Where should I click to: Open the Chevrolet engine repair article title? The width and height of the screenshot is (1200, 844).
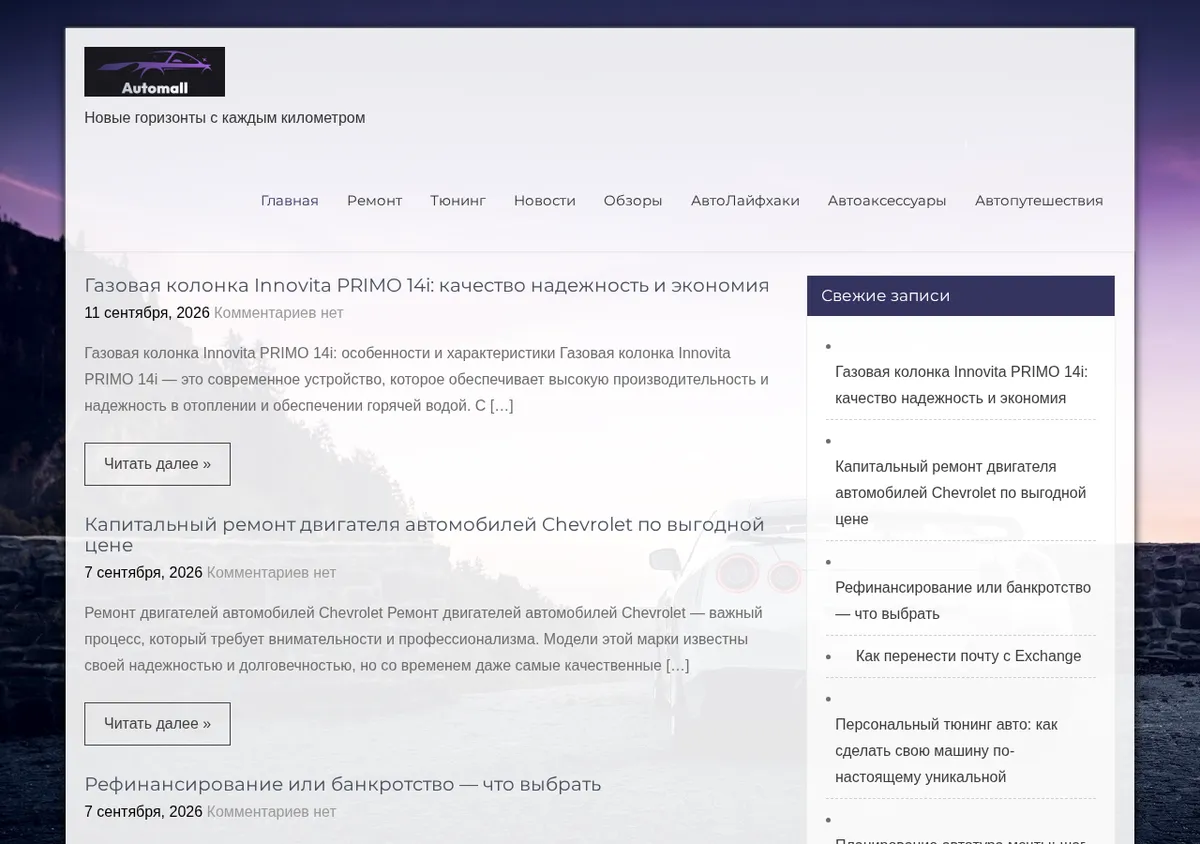(x=424, y=534)
